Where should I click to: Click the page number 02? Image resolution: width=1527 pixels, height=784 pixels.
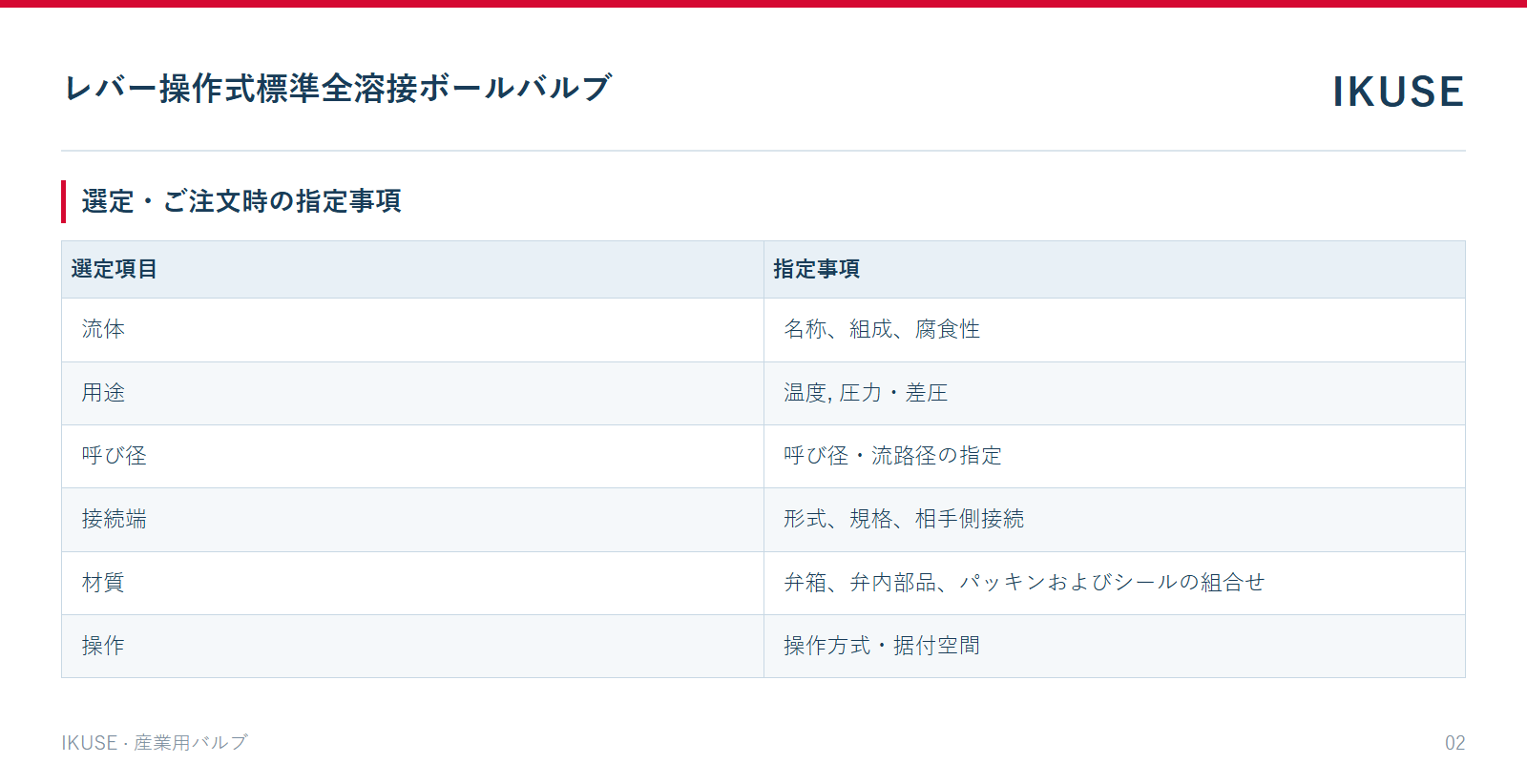point(1454,743)
